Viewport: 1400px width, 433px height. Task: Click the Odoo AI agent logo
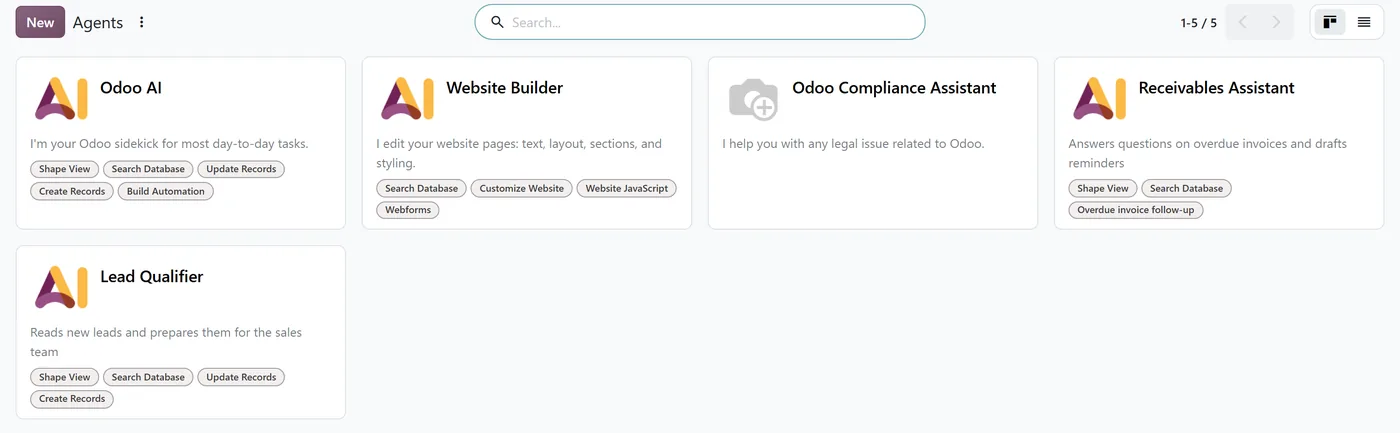pos(61,98)
